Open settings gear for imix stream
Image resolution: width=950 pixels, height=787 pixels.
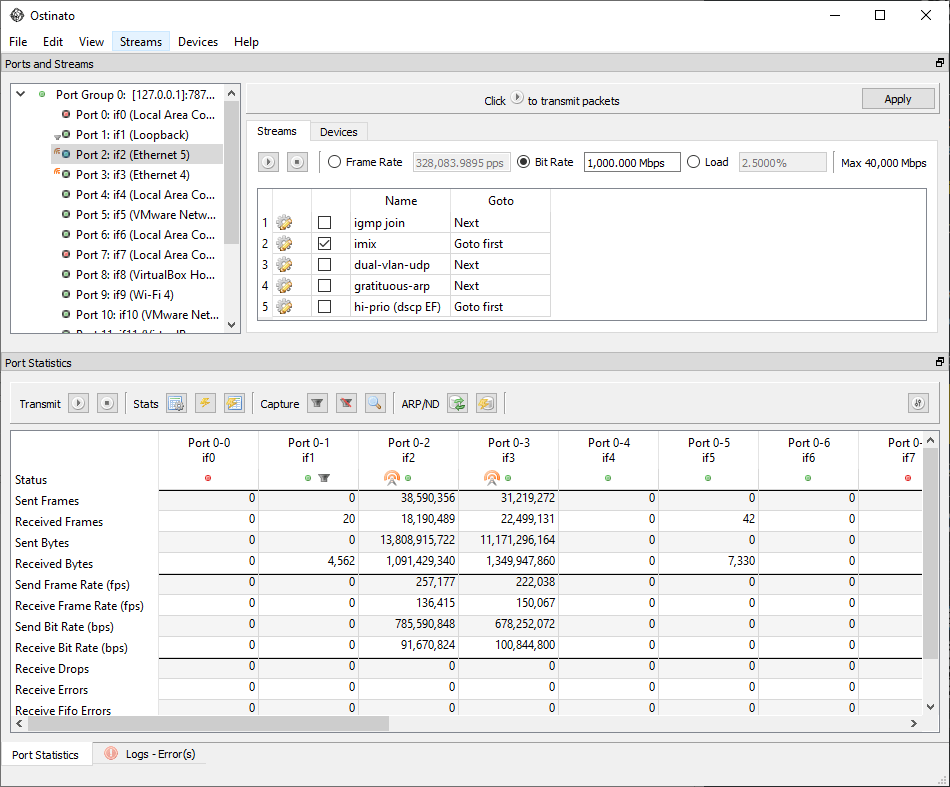(284, 244)
